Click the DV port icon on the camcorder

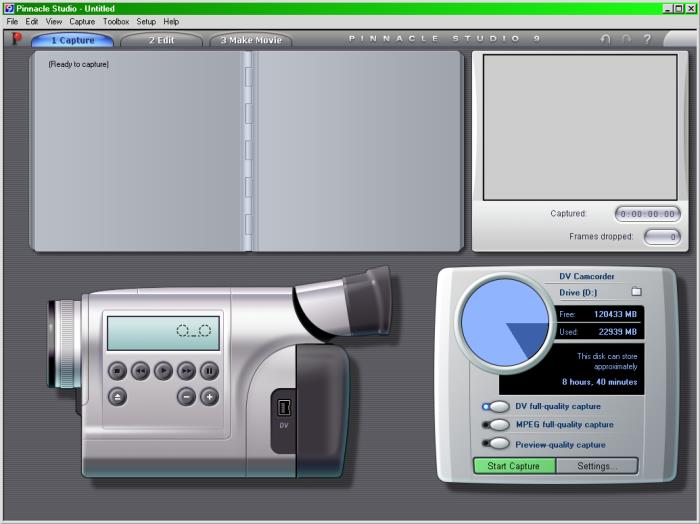point(284,408)
